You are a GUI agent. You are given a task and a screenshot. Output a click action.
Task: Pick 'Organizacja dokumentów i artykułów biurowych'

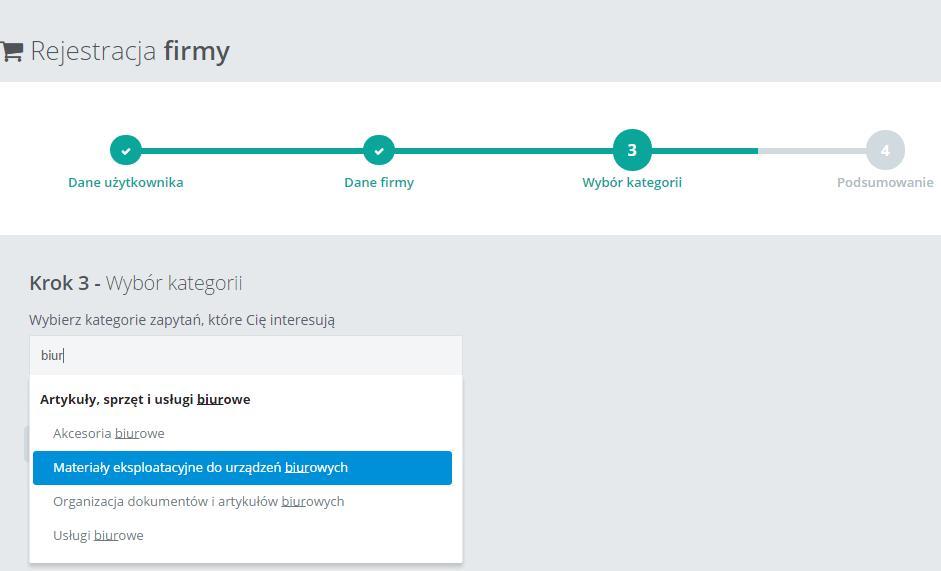199,501
